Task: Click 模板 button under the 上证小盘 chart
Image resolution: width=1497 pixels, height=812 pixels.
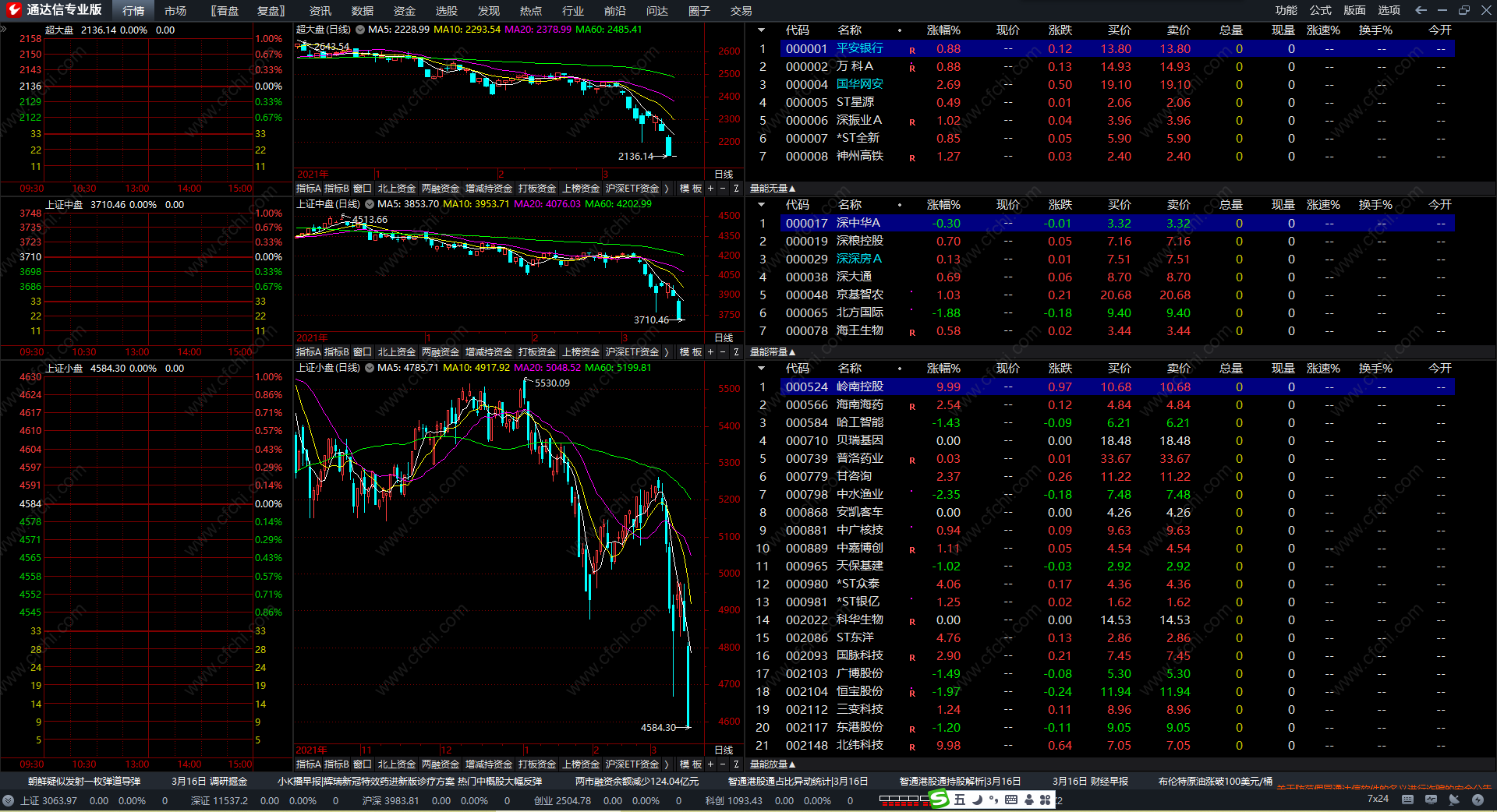Action: (x=691, y=764)
